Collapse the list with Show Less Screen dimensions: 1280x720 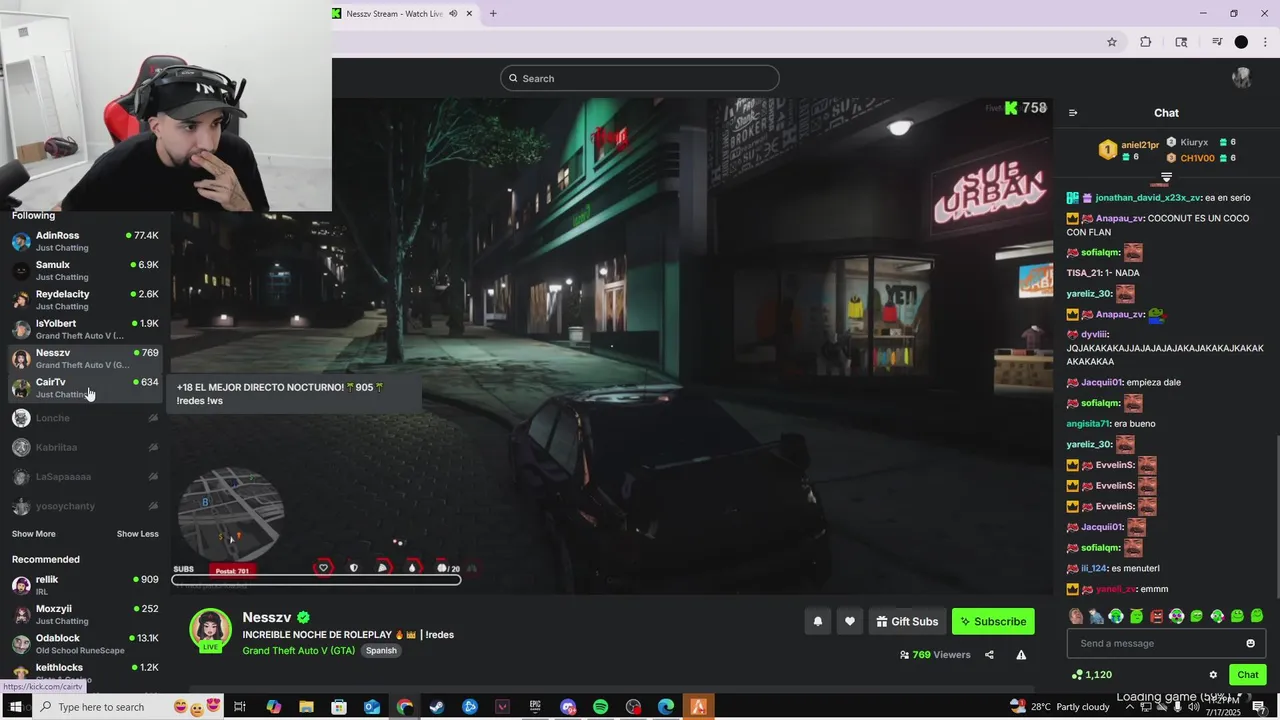pyautogui.click(x=137, y=534)
